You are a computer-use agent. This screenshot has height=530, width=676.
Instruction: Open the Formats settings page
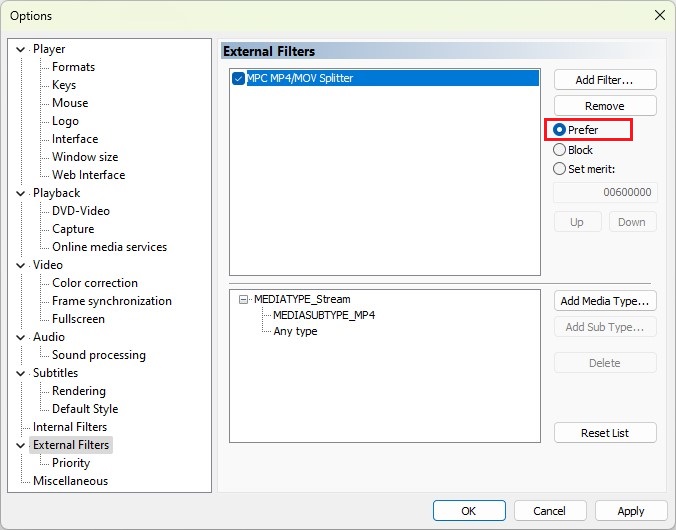click(73, 67)
